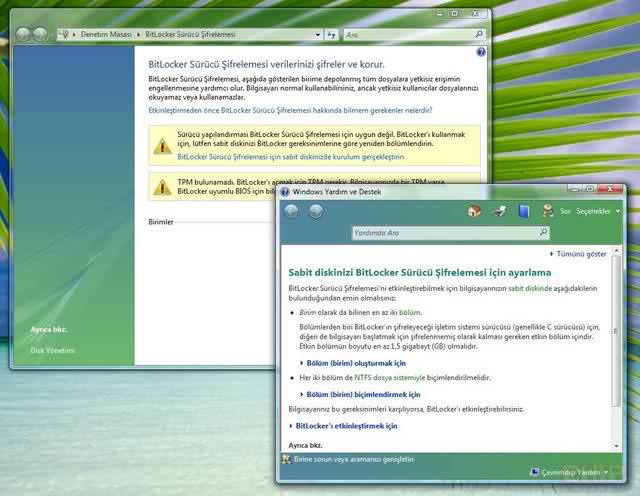Screen dimensions: 640x496
Task: Click the people icon beside Birine sorun
Action: 286,459
